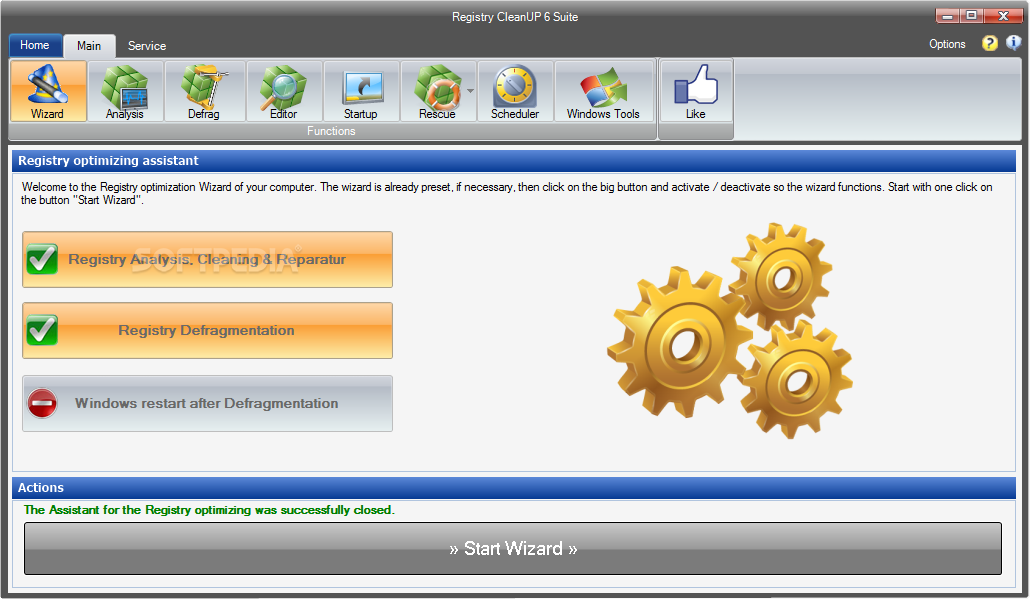
Task: Open the yellow help question icon
Action: pyautogui.click(x=989, y=43)
